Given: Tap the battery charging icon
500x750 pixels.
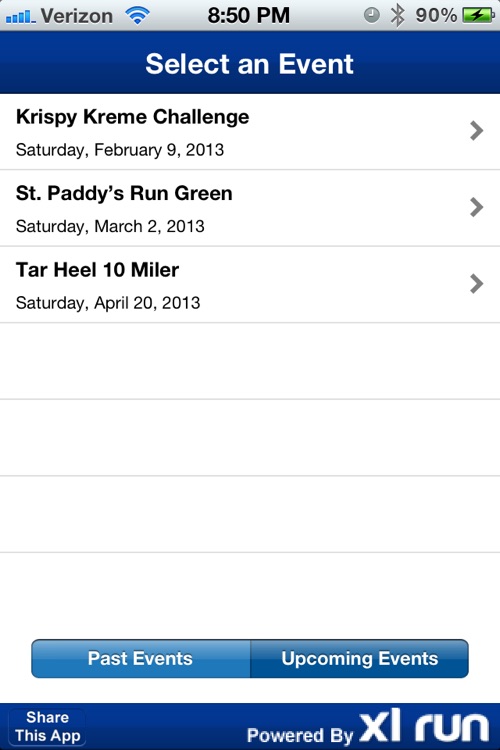Looking at the screenshot, I should click(x=478, y=16).
